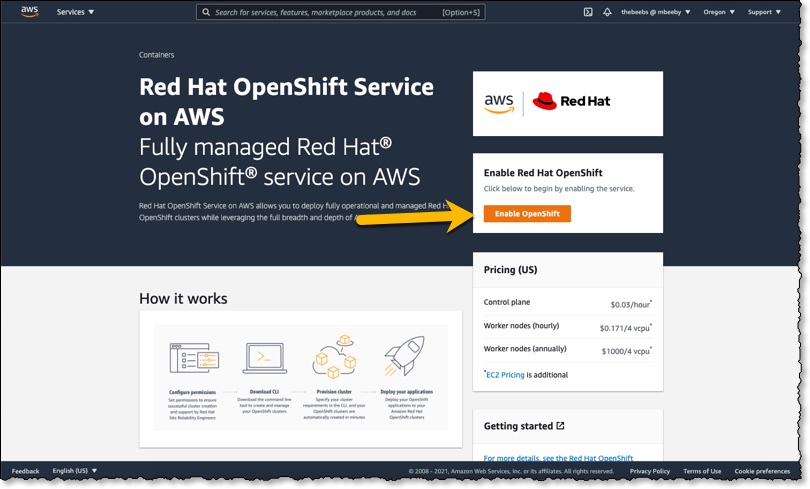Viewport: 810px width, 489px height.
Task: Click the Getting started heading
Action: pos(518,426)
